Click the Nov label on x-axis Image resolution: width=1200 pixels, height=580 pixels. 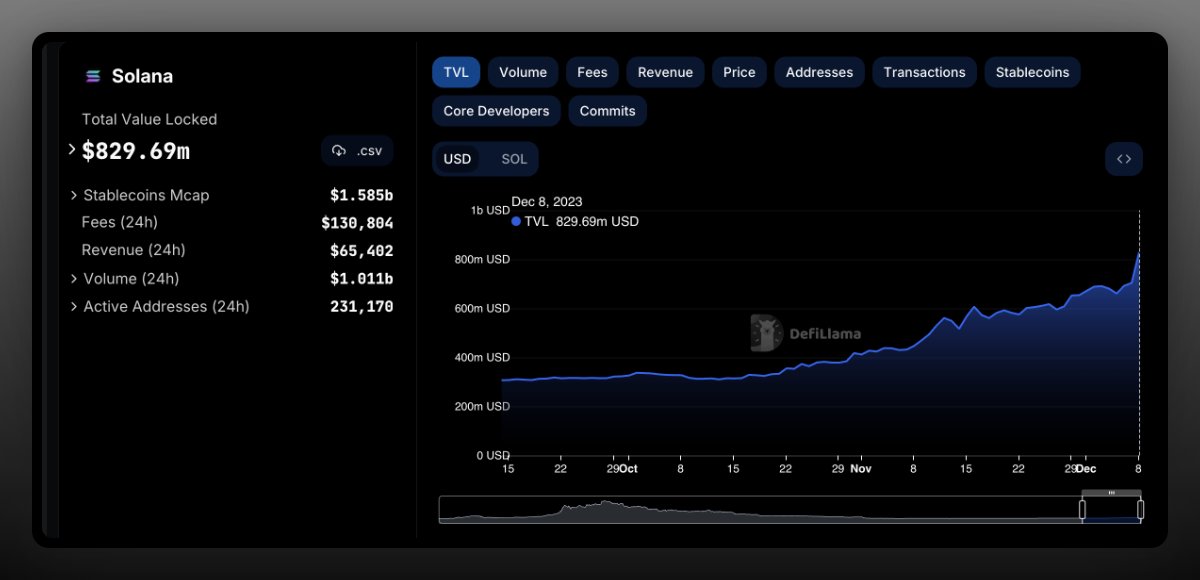(861, 468)
